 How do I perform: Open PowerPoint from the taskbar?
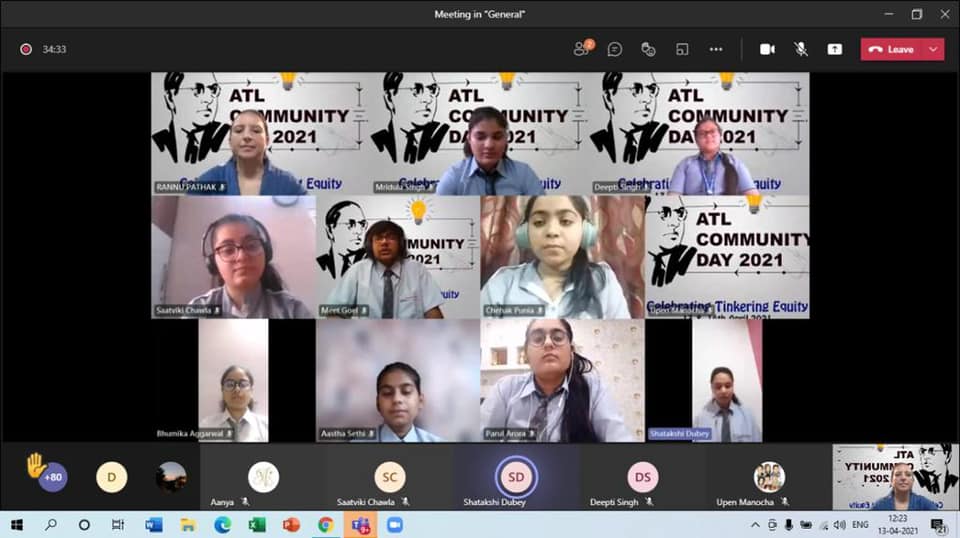(x=291, y=524)
